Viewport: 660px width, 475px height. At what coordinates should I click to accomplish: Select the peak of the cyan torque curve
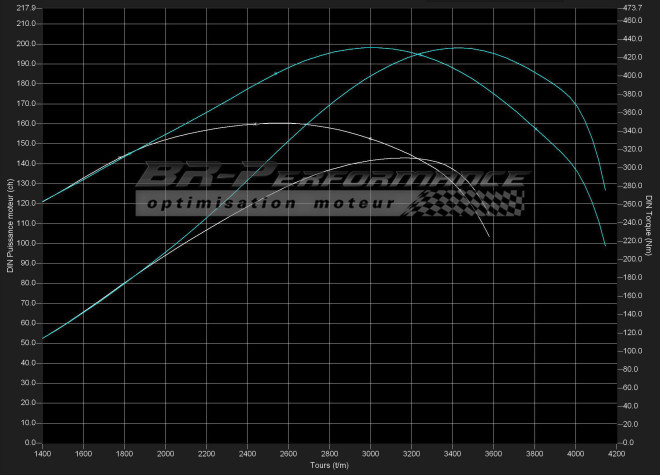[372, 47]
